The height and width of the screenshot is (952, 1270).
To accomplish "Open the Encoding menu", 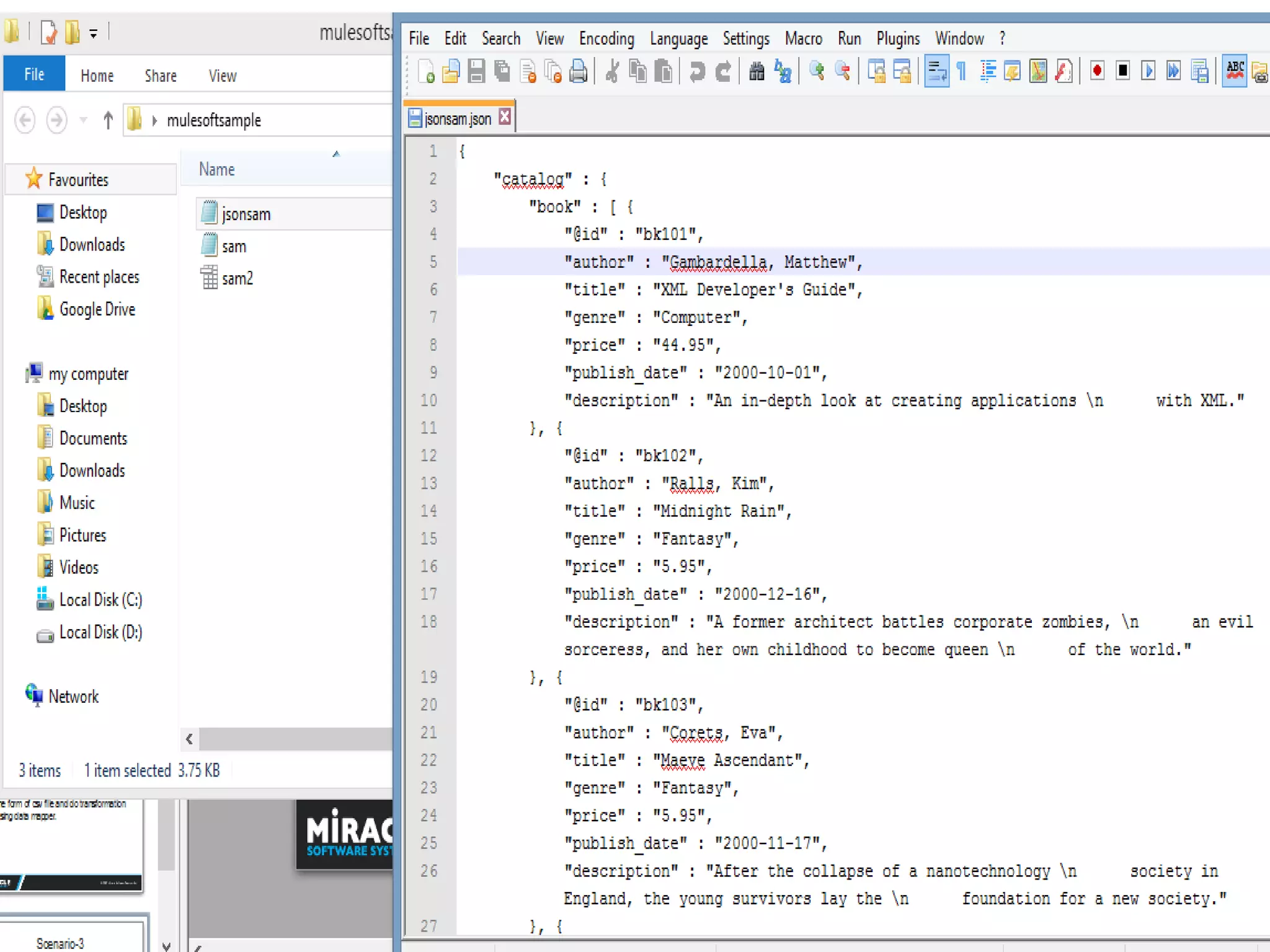I will [x=606, y=39].
